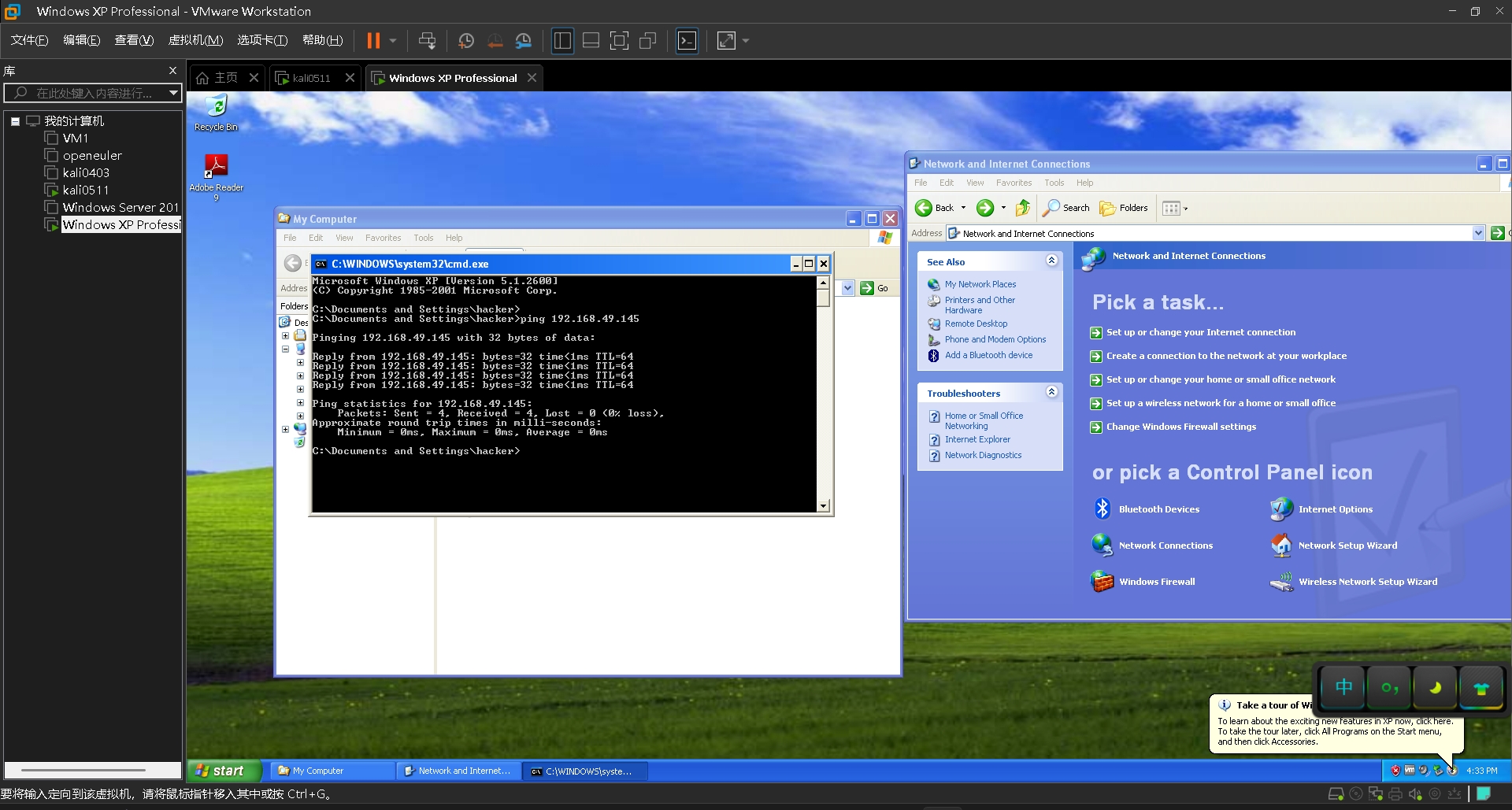Image resolution: width=1512 pixels, height=810 pixels.
Task: Open Back history dropdown in Network window
Action: pyautogui.click(x=963, y=208)
